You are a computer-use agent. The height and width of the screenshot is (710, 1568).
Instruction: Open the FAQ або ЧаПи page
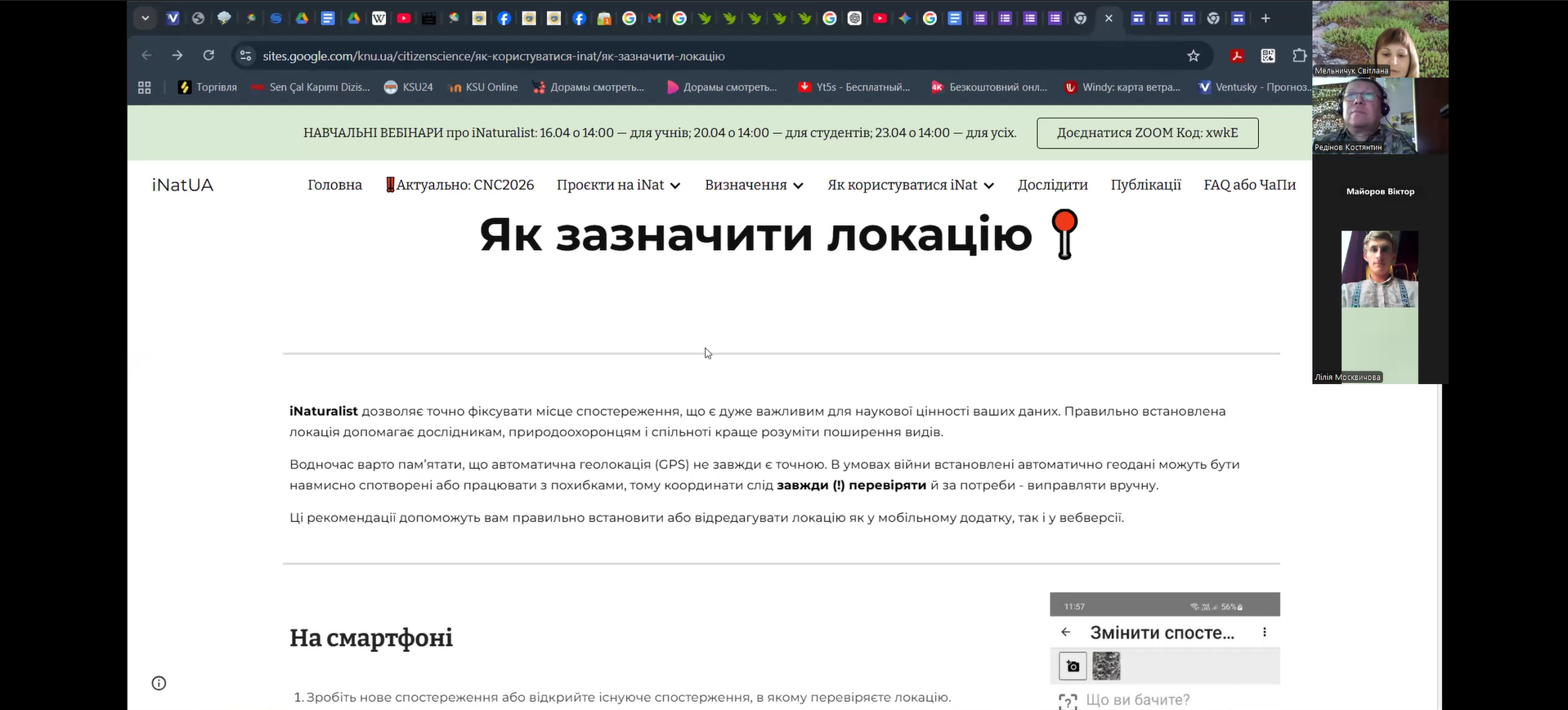tap(1249, 185)
